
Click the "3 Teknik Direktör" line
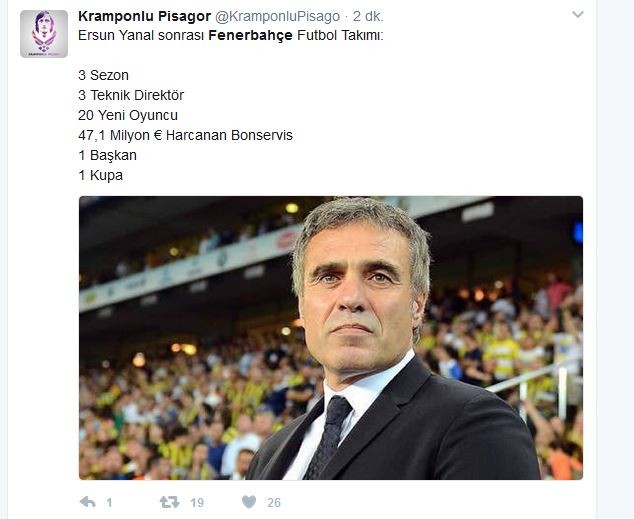[131, 95]
